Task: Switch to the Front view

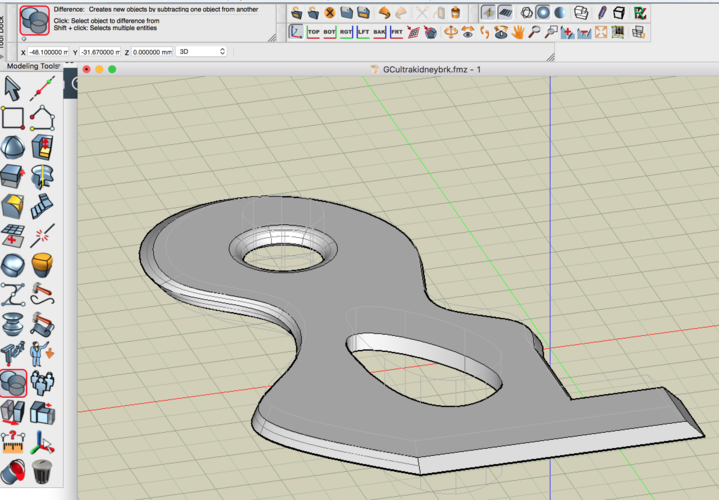Action: [x=396, y=32]
